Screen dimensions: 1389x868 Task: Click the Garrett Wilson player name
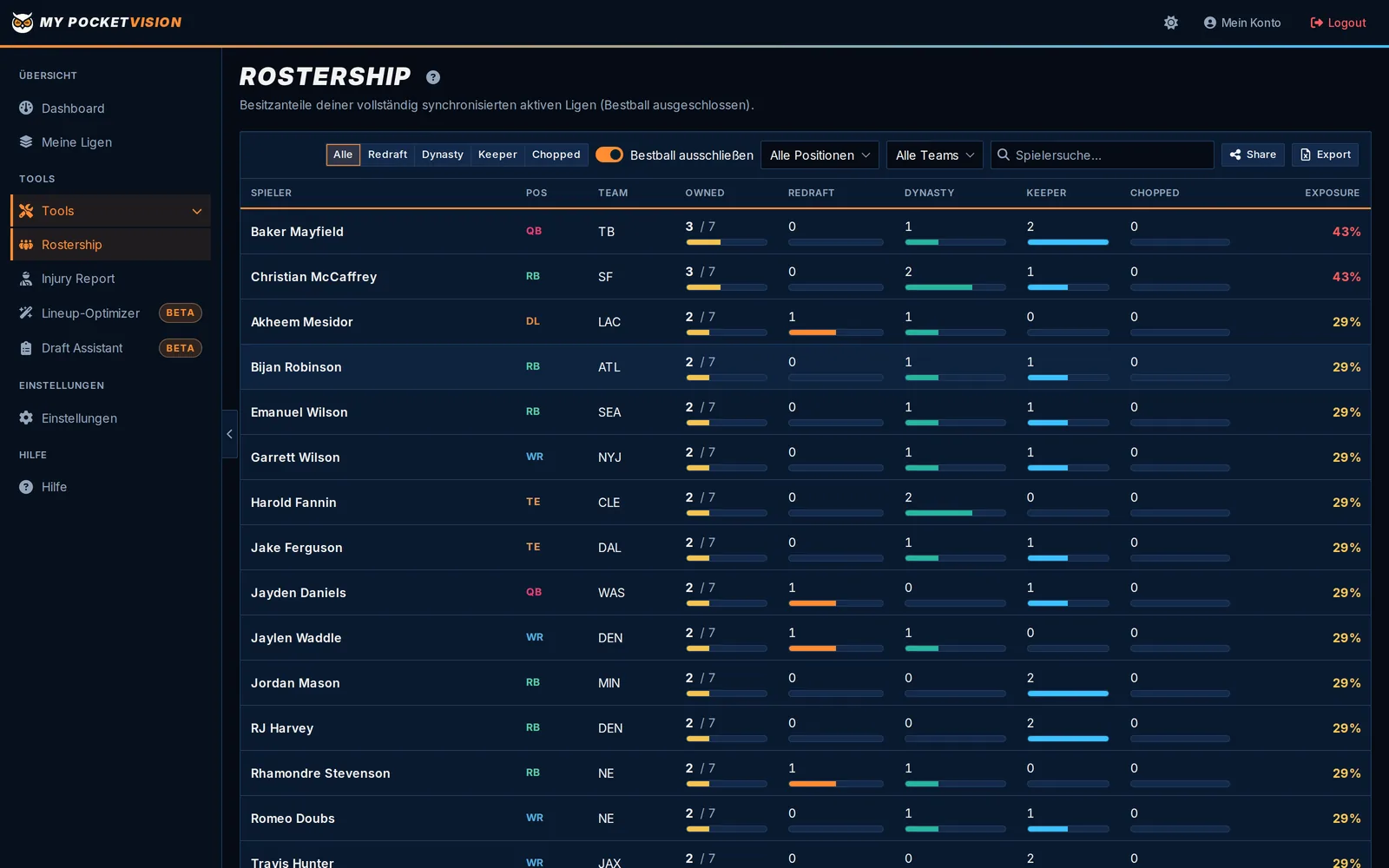[295, 457]
